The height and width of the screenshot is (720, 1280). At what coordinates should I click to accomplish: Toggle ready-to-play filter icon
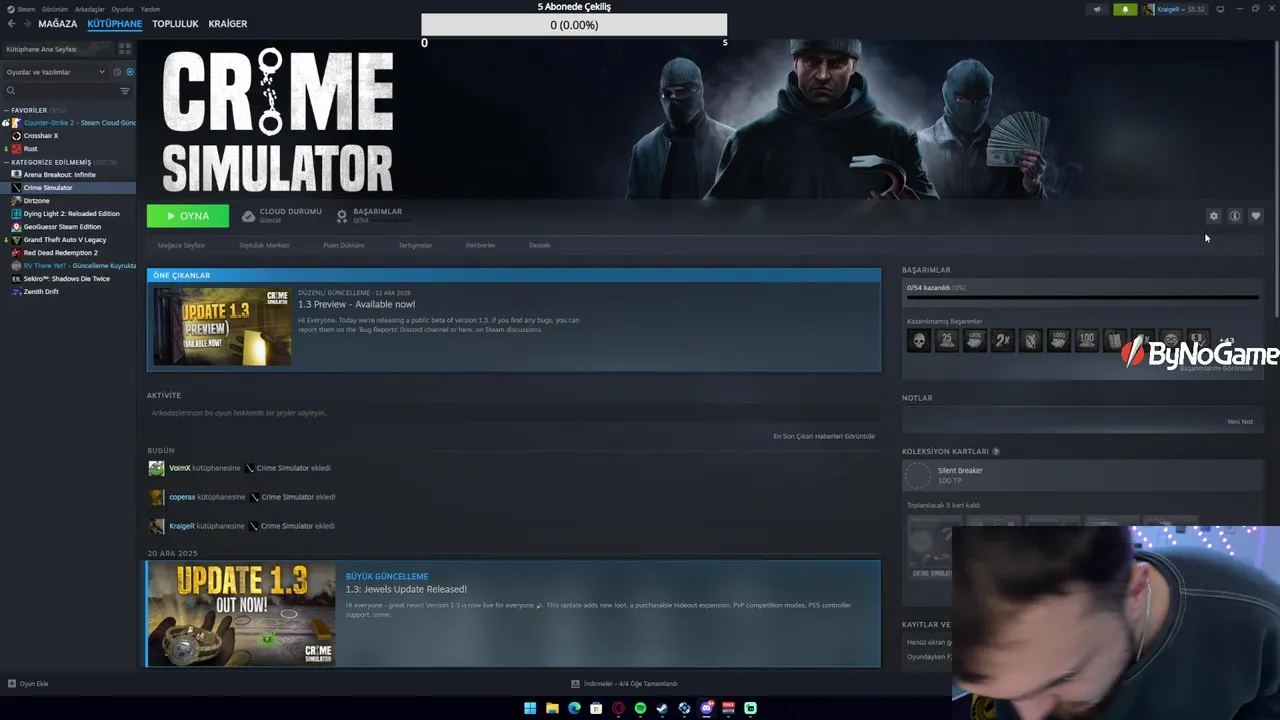[x=130, y=72]
